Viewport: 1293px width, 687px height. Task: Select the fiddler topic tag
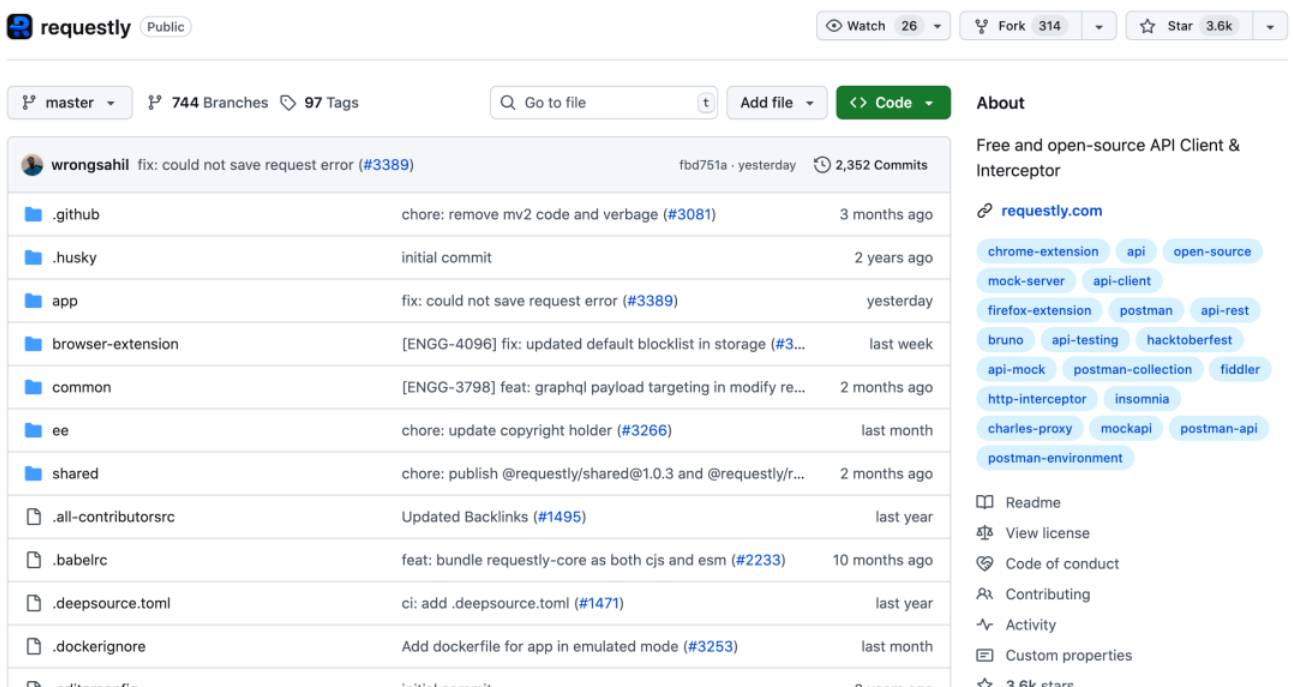1239,369
